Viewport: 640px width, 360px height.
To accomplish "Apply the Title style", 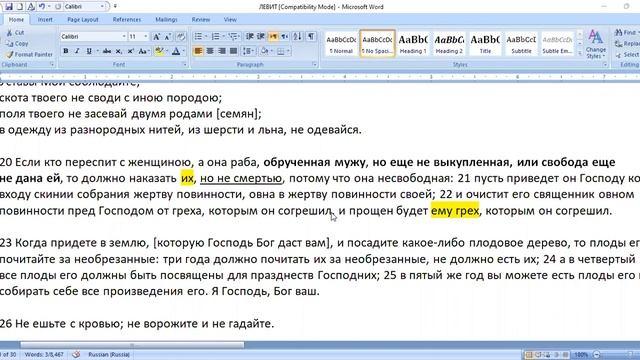I will 485,44.
